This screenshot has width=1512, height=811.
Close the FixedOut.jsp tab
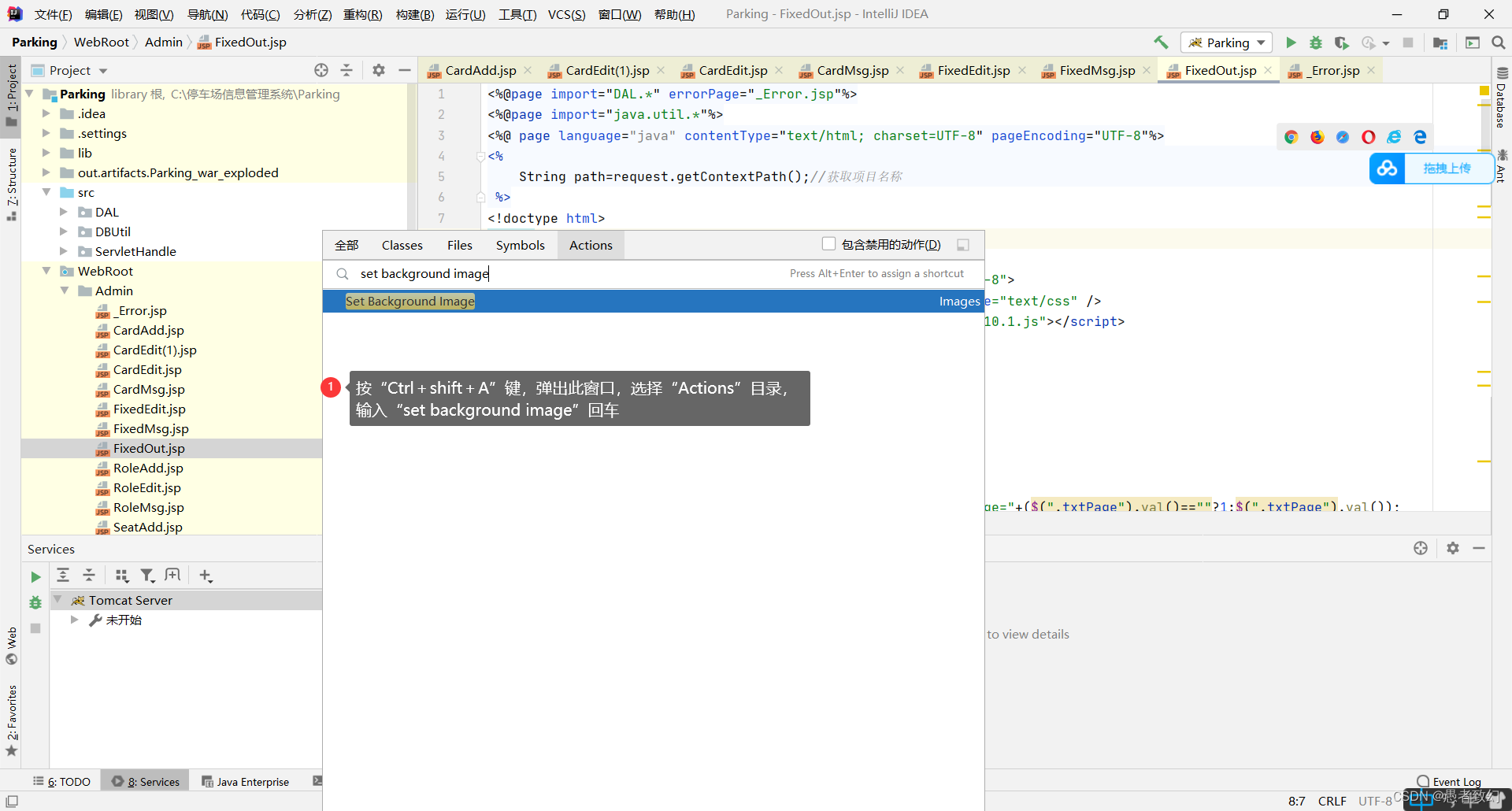click(x=1268, y=70)
